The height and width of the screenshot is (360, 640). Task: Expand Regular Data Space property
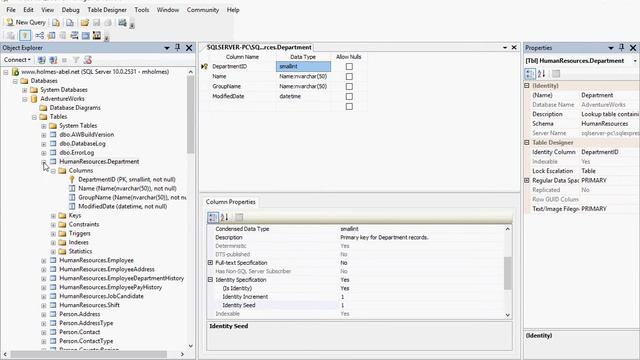point(527,180)
